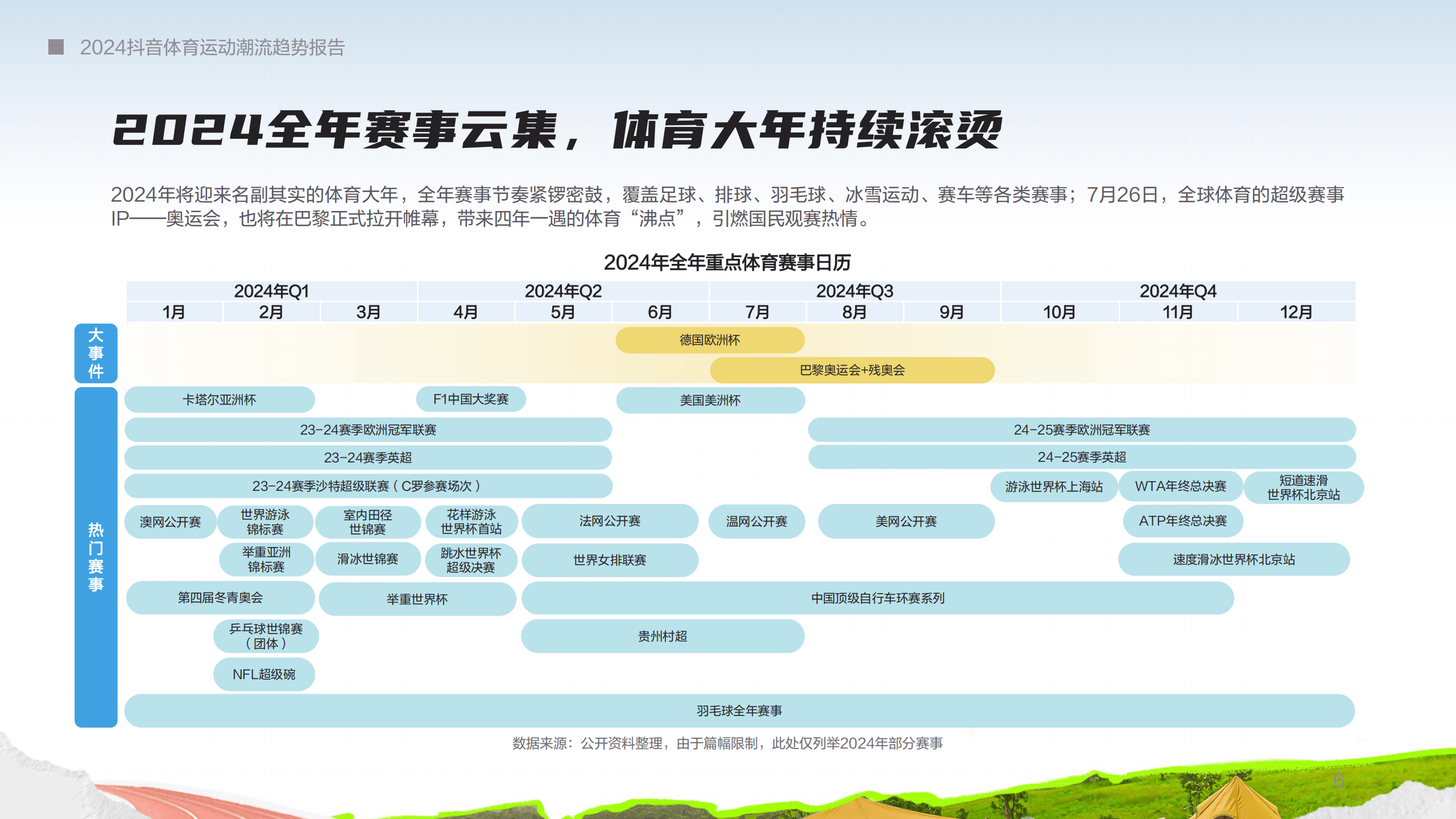Click the 巴黎奥运会+残奥会 highlighted bar
The height and width of the screenshot is (819, 1456).
pyautogui.click(x=851, y=370)
